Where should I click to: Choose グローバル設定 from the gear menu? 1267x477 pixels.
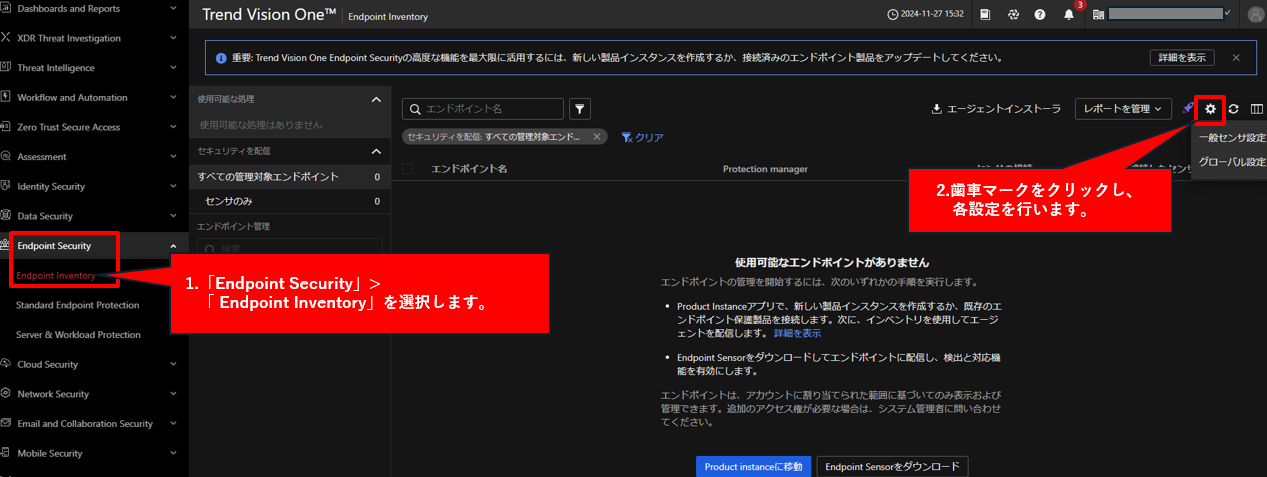[1231, 162]
